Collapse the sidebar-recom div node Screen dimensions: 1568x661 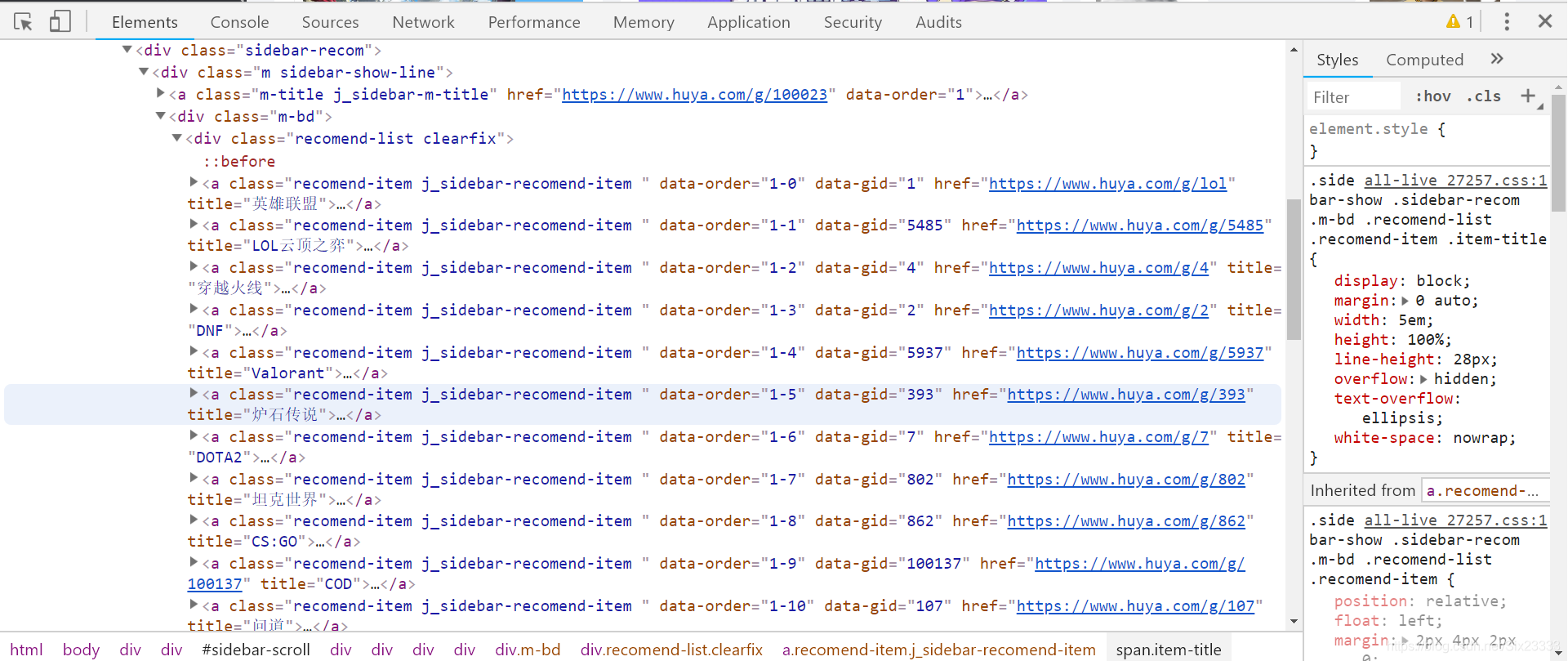[127, 50]
